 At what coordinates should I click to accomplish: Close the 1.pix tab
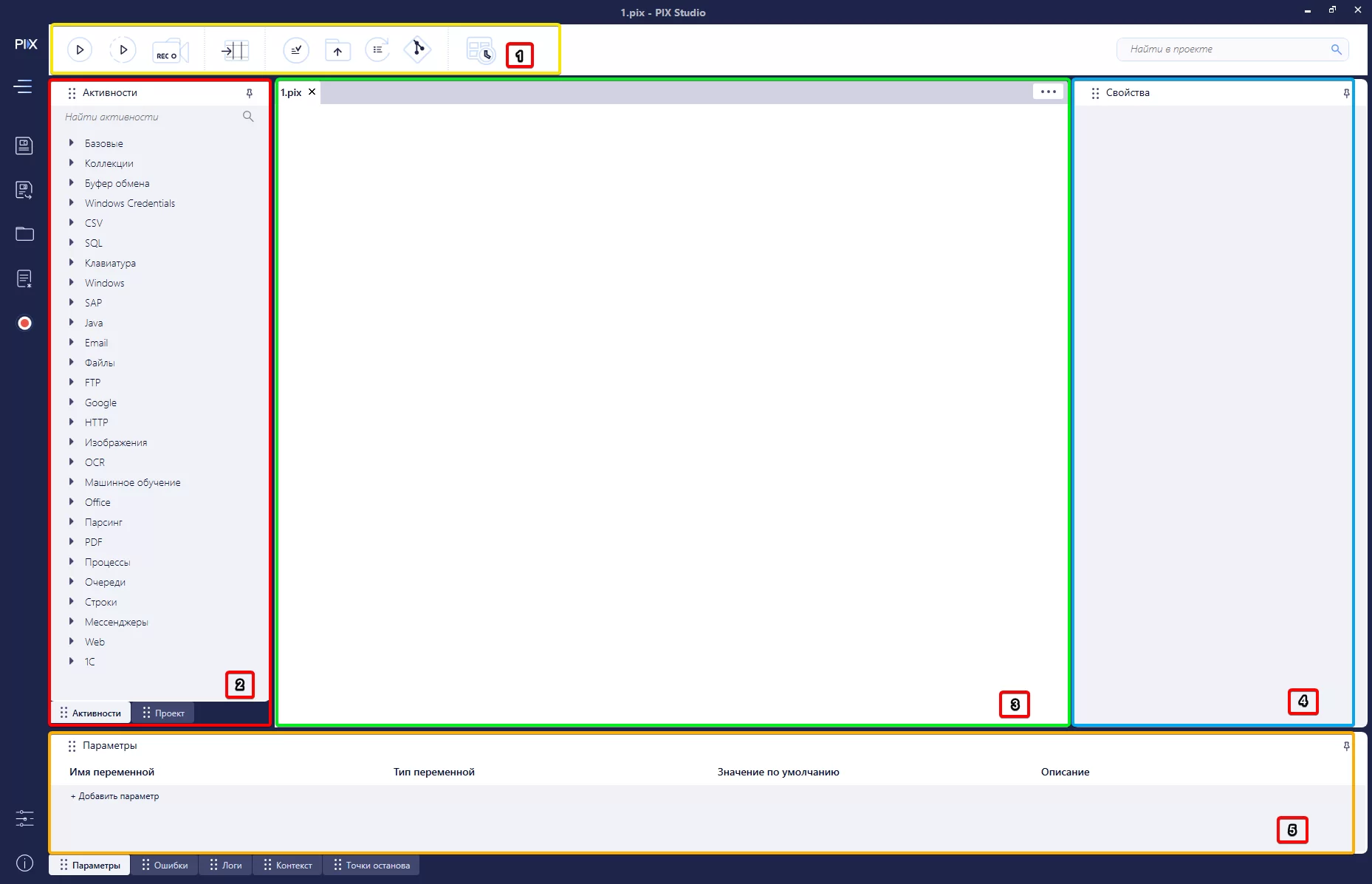click(312, 92)
